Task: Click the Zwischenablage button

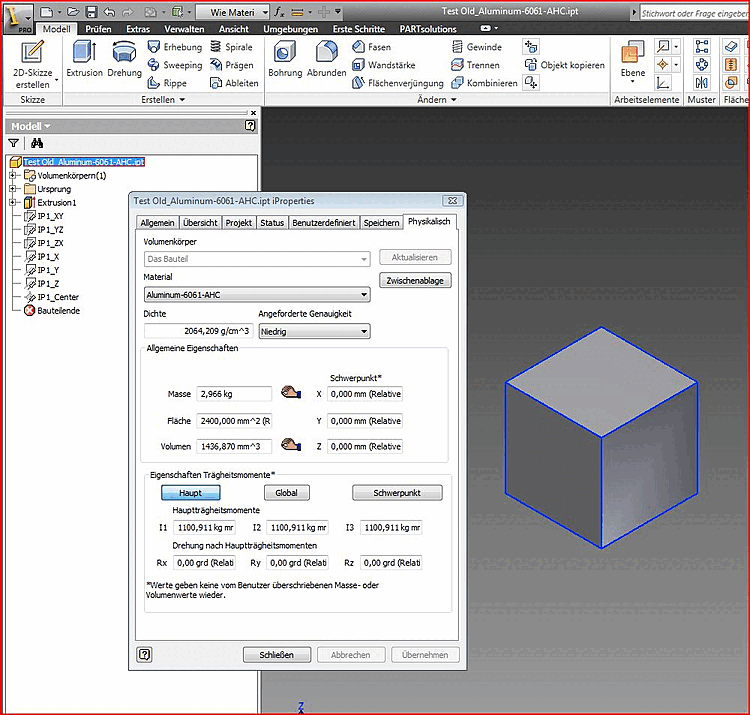Action: [x=416, y=281]
